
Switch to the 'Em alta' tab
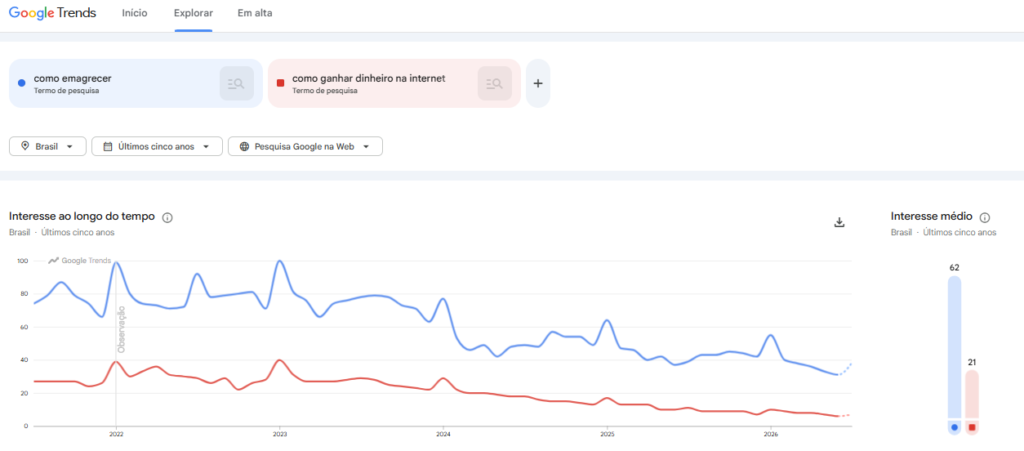pyautogui.click(x=255, y=13)
